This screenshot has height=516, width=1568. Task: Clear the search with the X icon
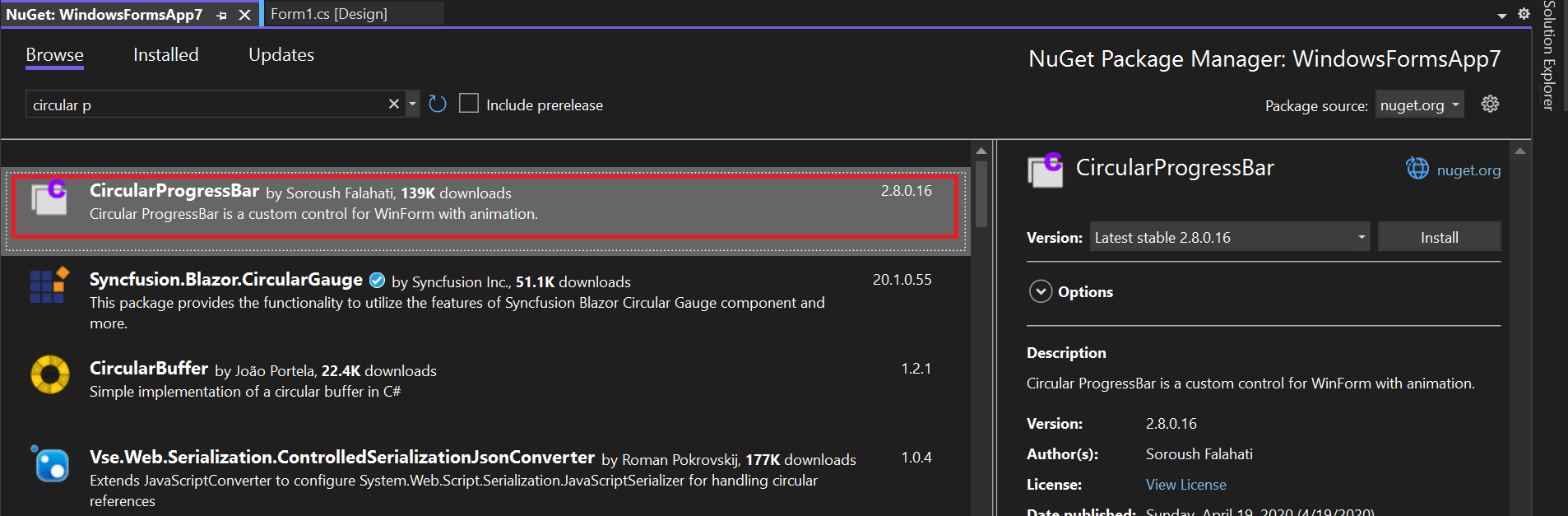394,104
